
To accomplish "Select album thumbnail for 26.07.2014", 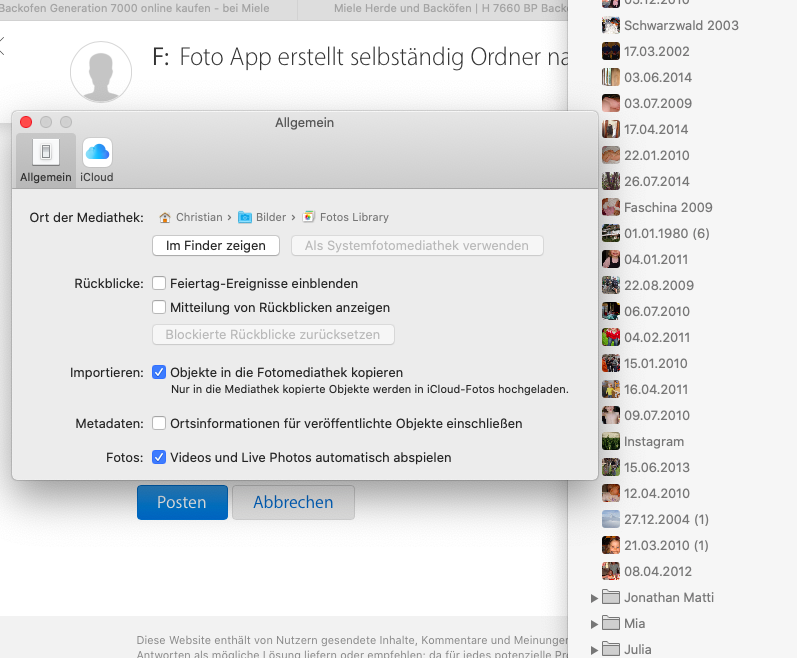I will click(610, 181).
